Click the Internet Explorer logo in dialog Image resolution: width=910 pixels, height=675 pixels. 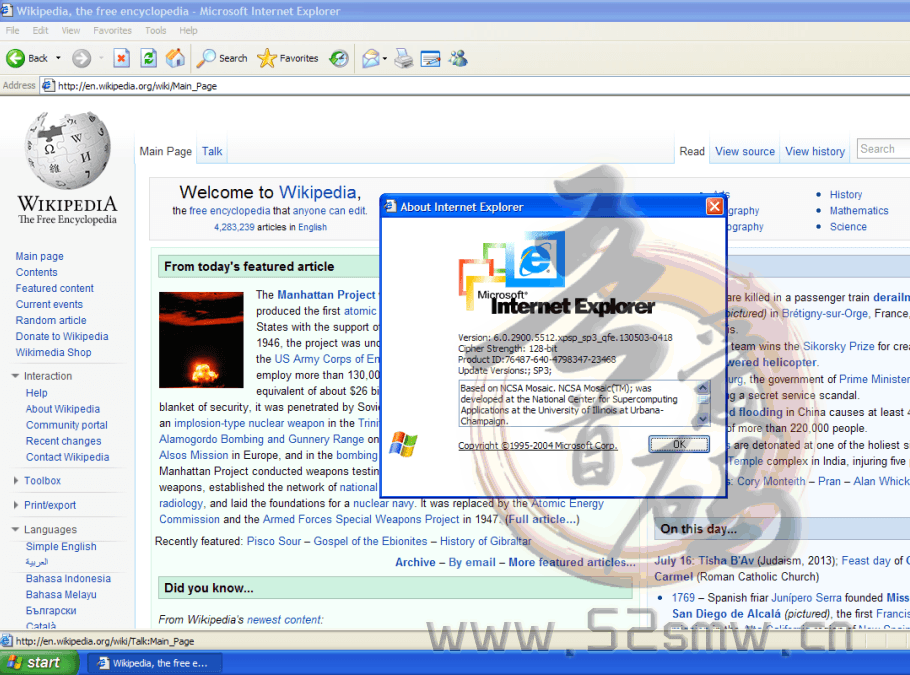(535, 260)
